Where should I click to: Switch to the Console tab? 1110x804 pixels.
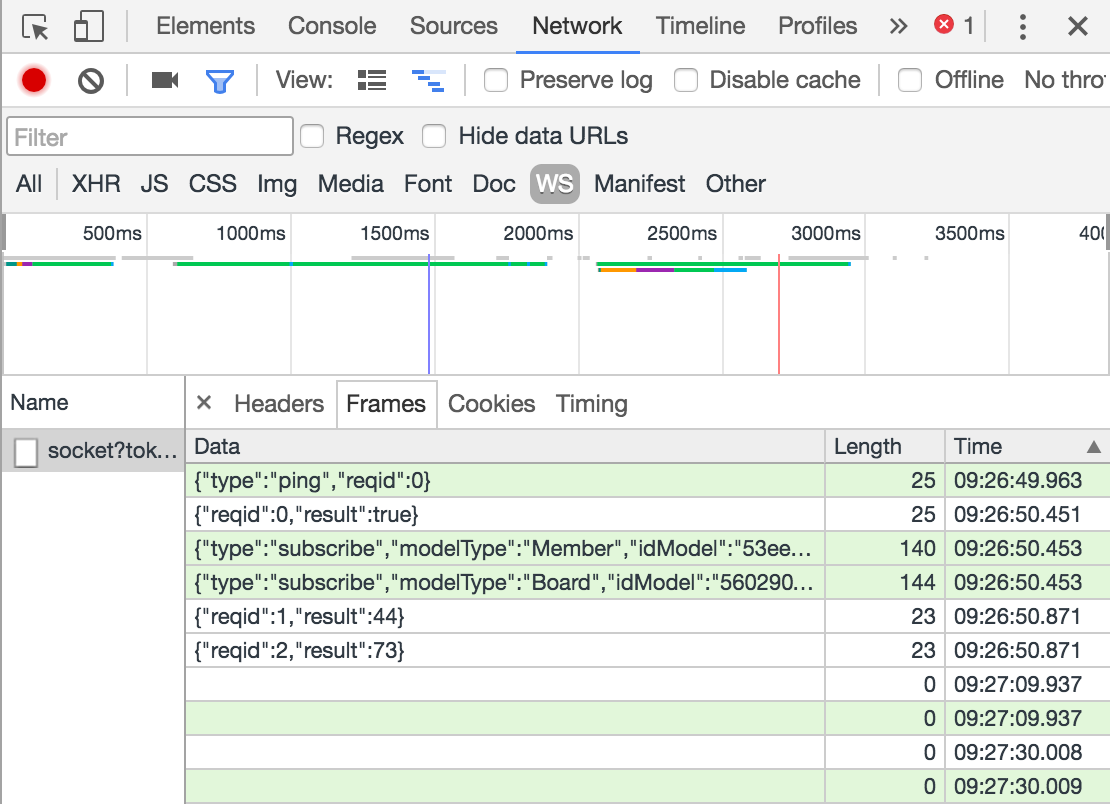pos(332,27)
